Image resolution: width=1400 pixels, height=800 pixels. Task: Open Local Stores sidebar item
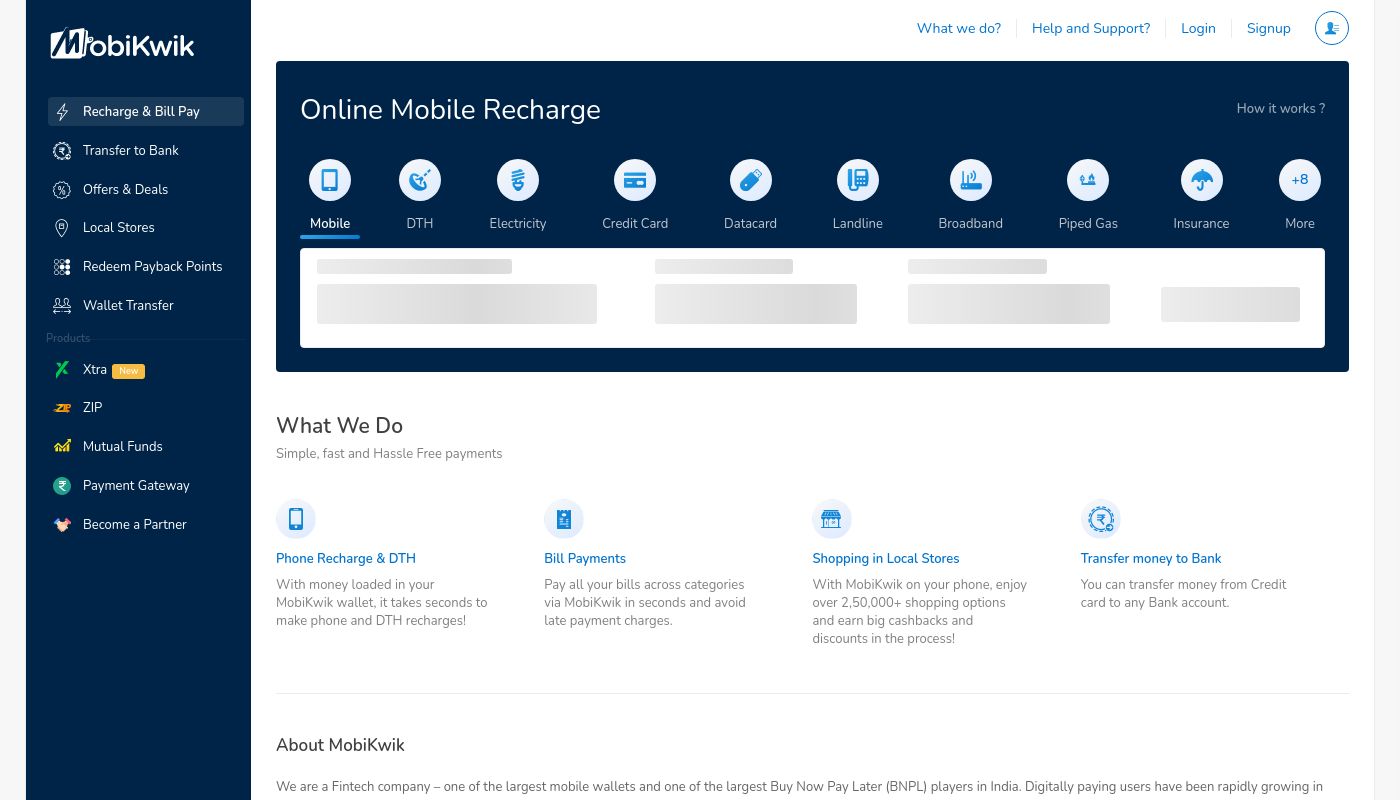(x=119, y=228)
